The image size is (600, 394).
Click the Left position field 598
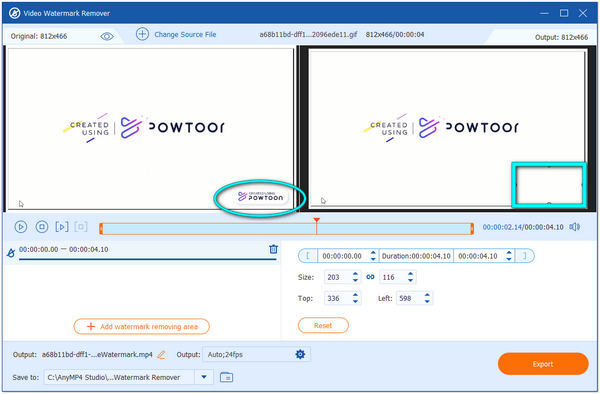[409, 298]
